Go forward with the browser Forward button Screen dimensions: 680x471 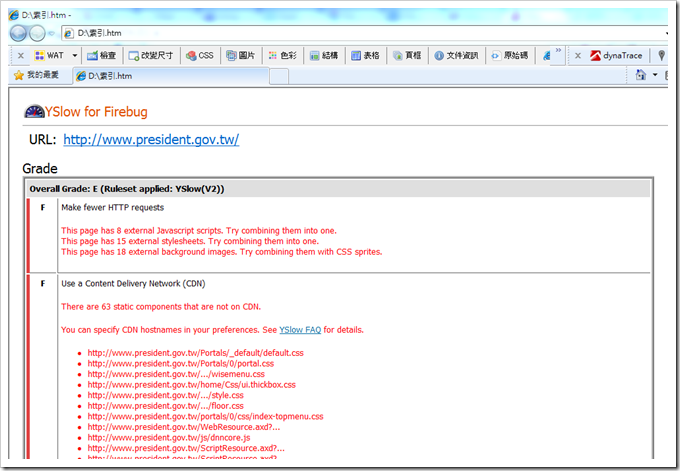click(x=37, y=33)
